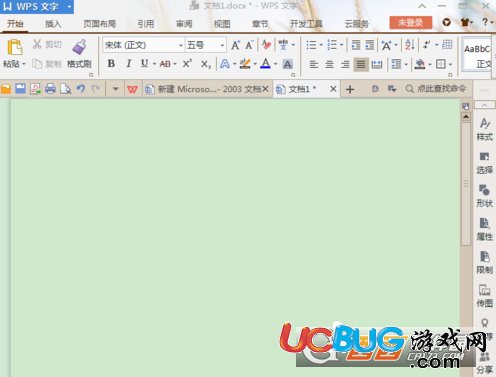The height and width of the screenshot is (377, 496).
Task: Switch to the 页面布局 ribbon tab
Action: point(100,24)
